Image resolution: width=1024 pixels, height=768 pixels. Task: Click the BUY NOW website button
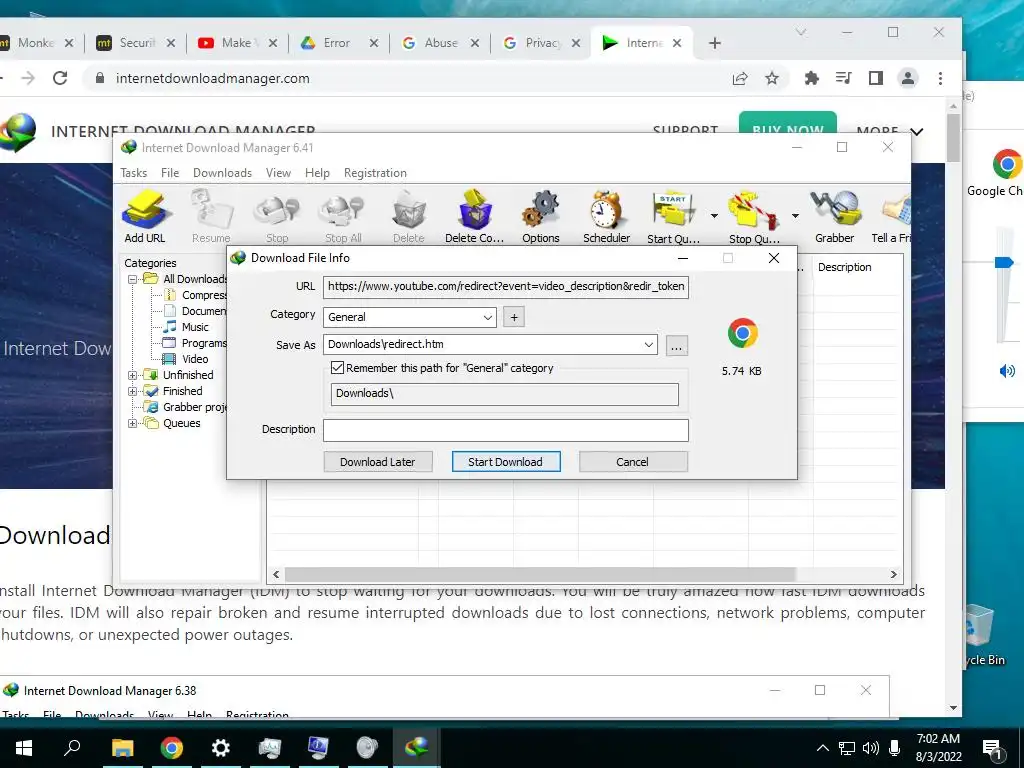pyautogui.click(x=788, y=123)
